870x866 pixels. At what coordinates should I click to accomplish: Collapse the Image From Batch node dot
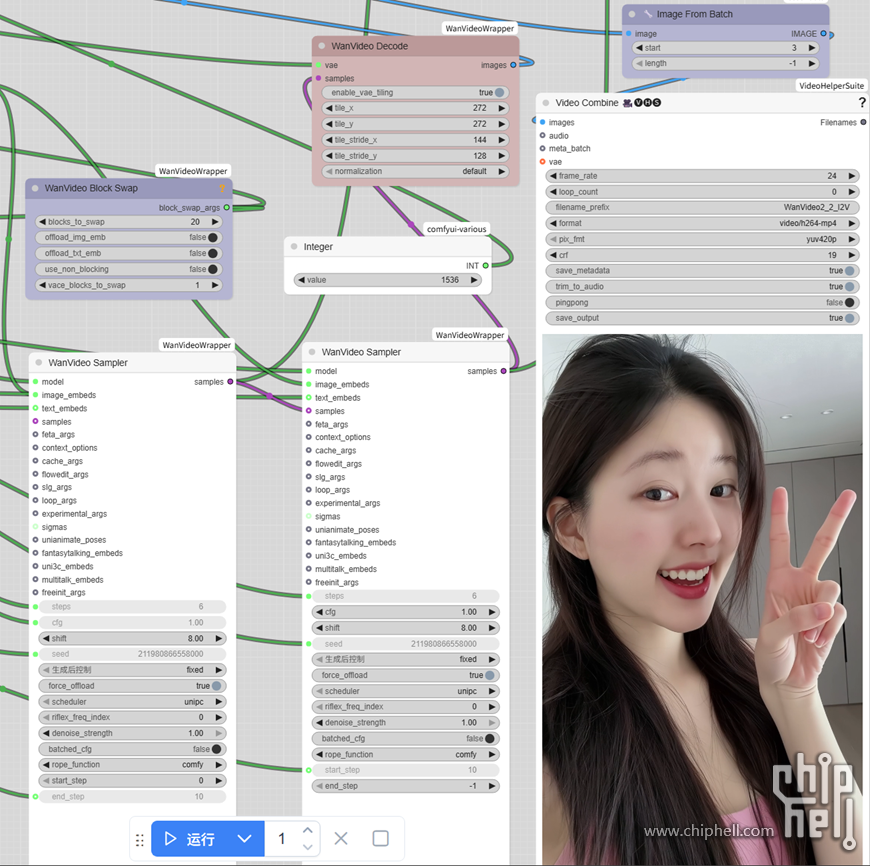click(632, 14)
